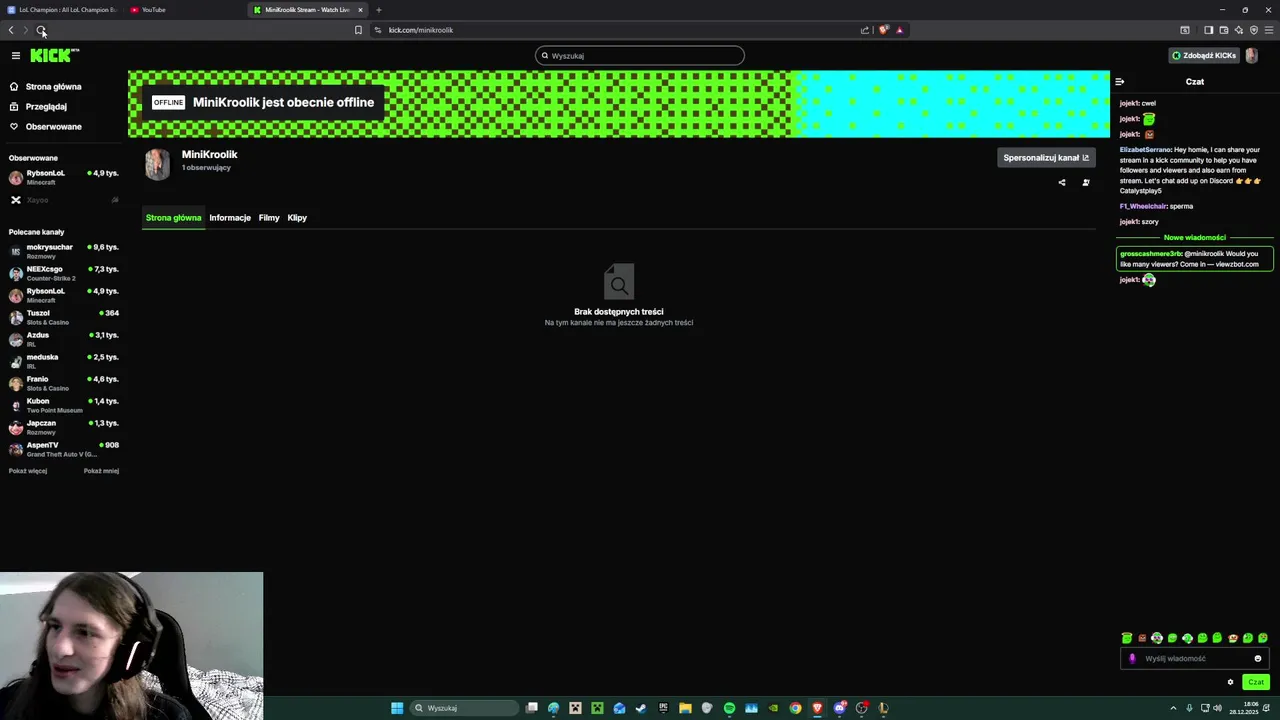
Task: Click Spersonalizuj kanał button
Action: pyautogui.click(x=1046, y=158)
